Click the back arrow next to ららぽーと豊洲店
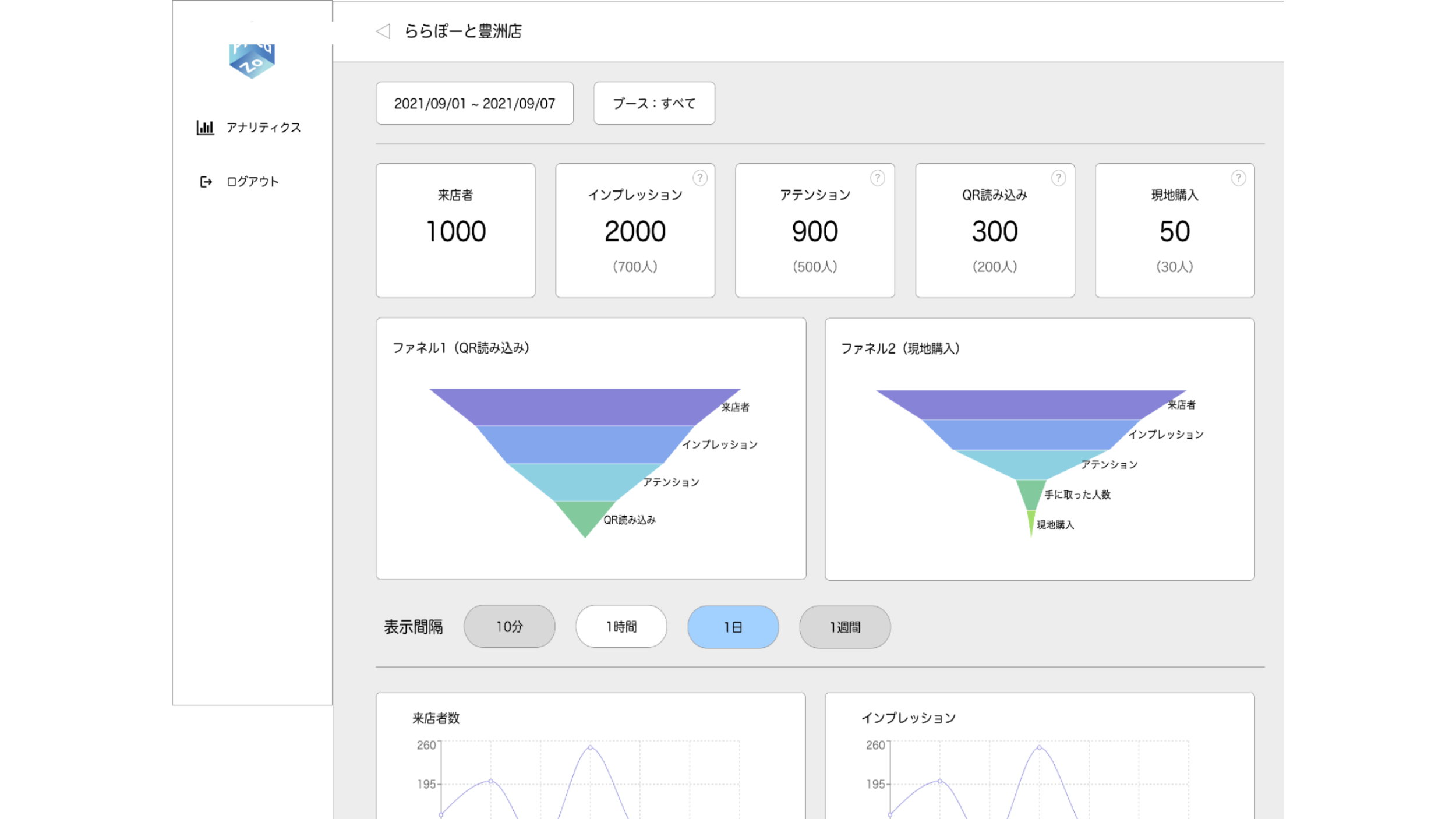 [383, 31]
